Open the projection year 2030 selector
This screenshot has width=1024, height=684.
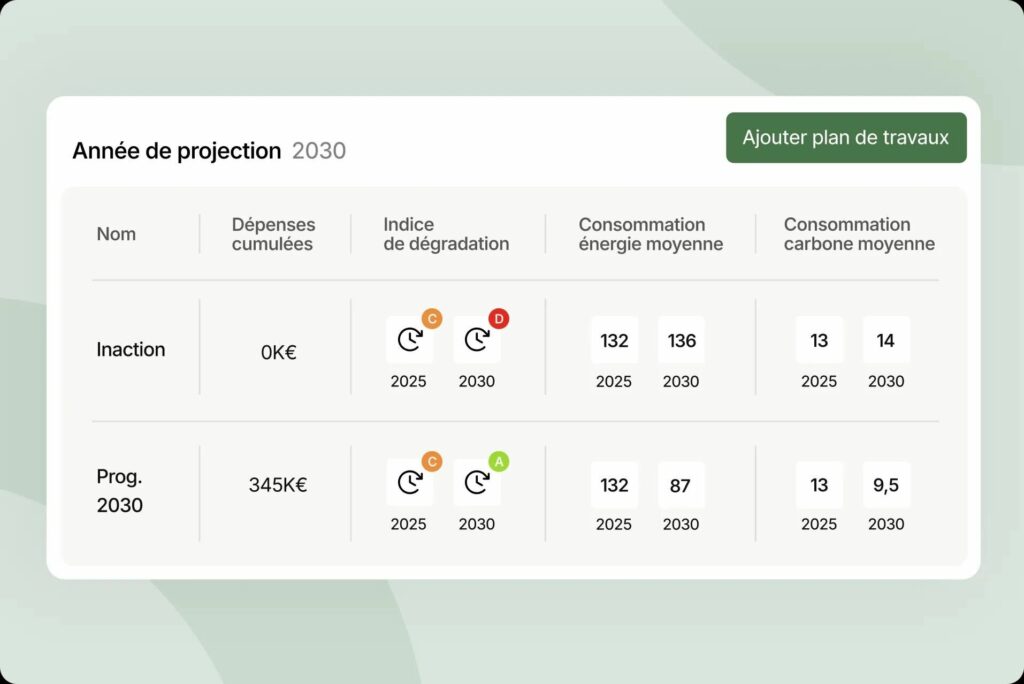click(x=319, y=150)
